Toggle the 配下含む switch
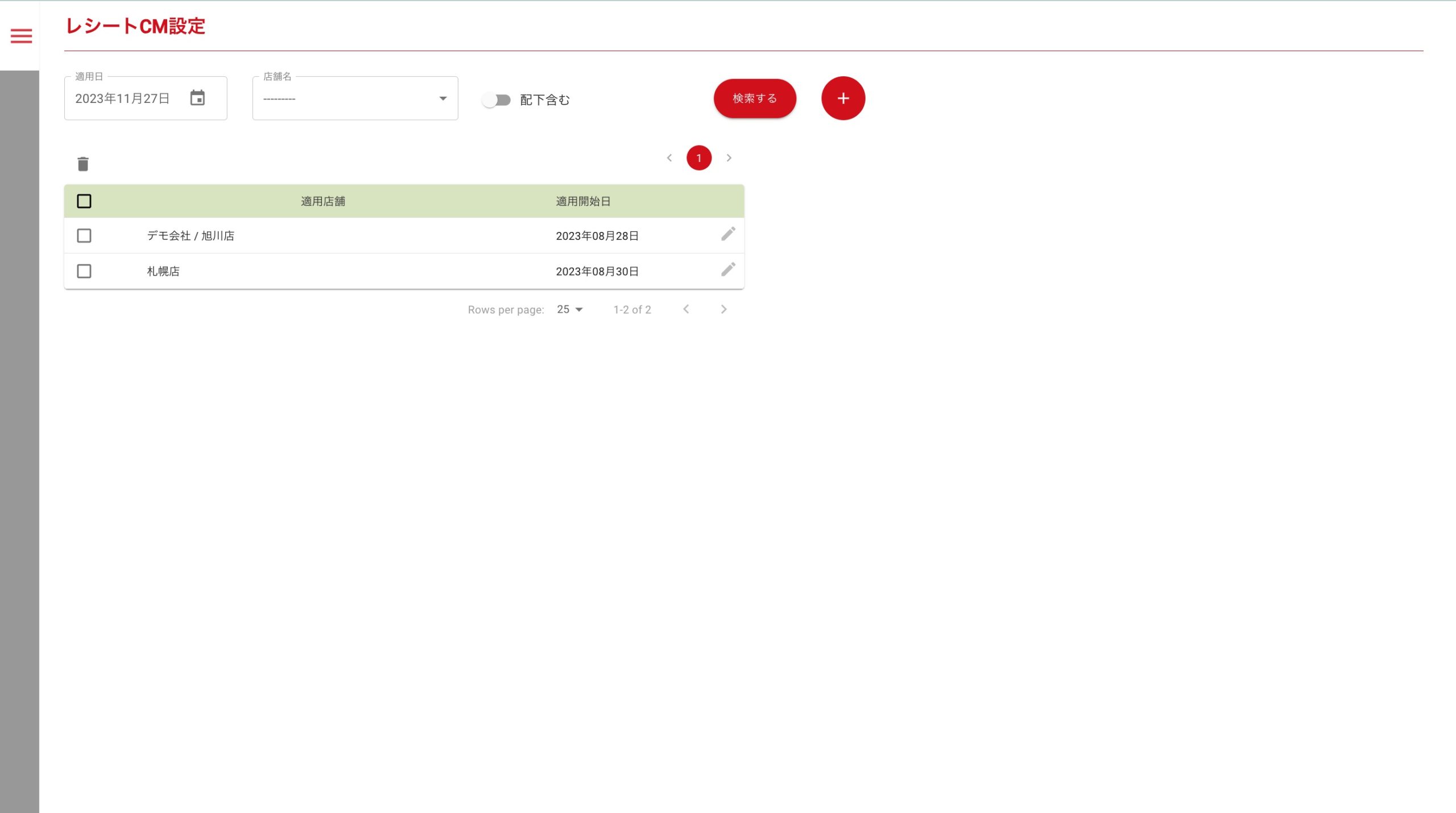The width and height of the screenshot is (1456, 813). point(496,100)
